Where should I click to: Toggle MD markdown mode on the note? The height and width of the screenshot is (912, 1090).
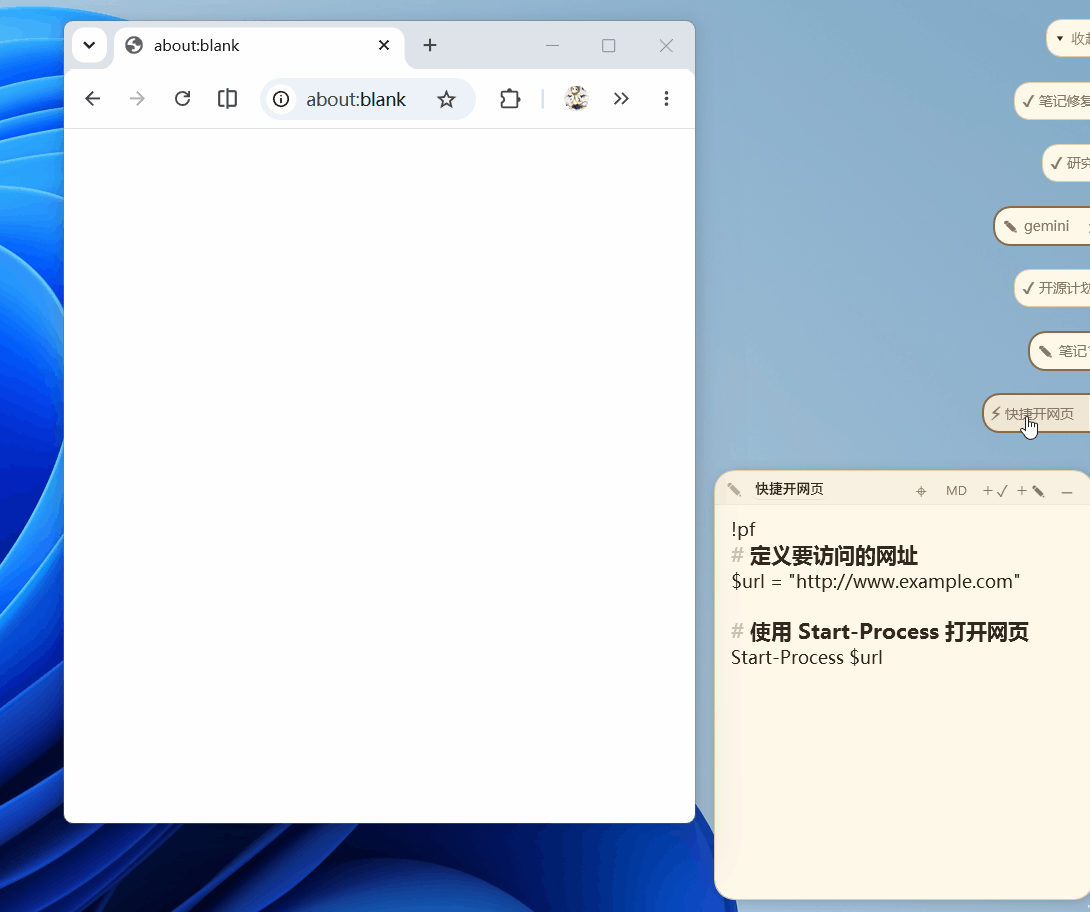(x=956, y=491)
